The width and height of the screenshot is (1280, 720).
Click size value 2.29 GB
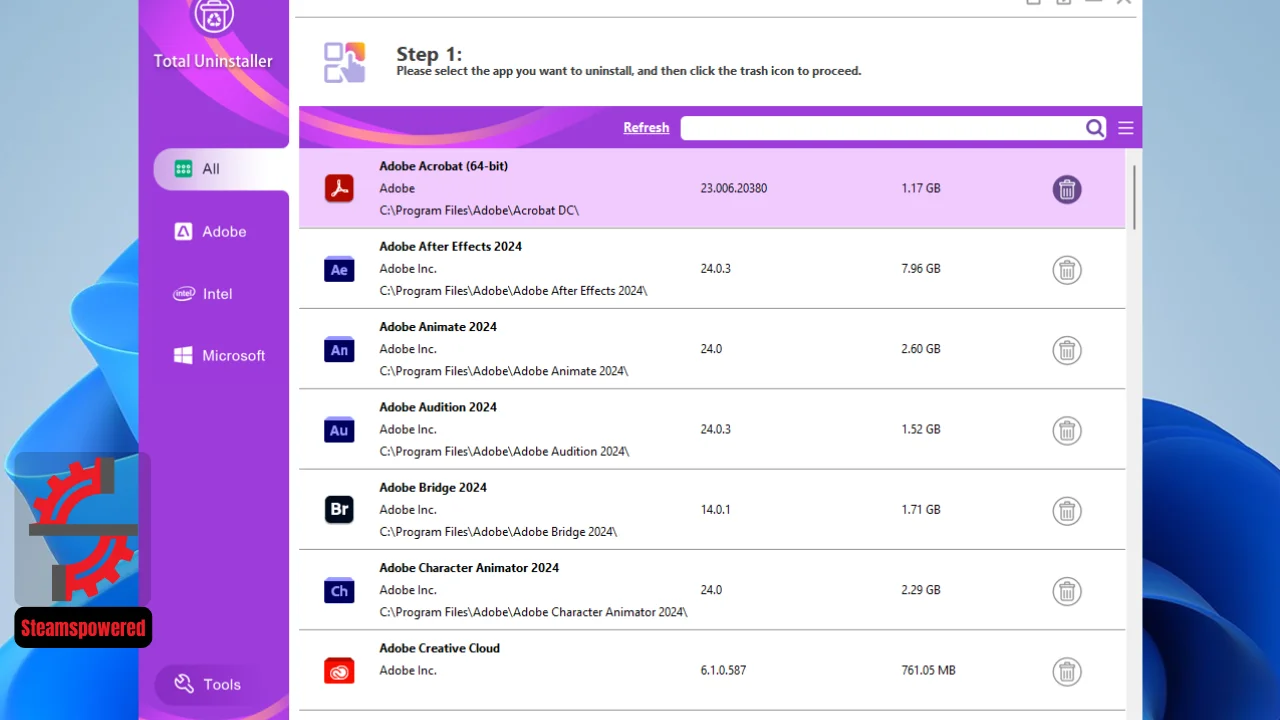click(921, 590)
